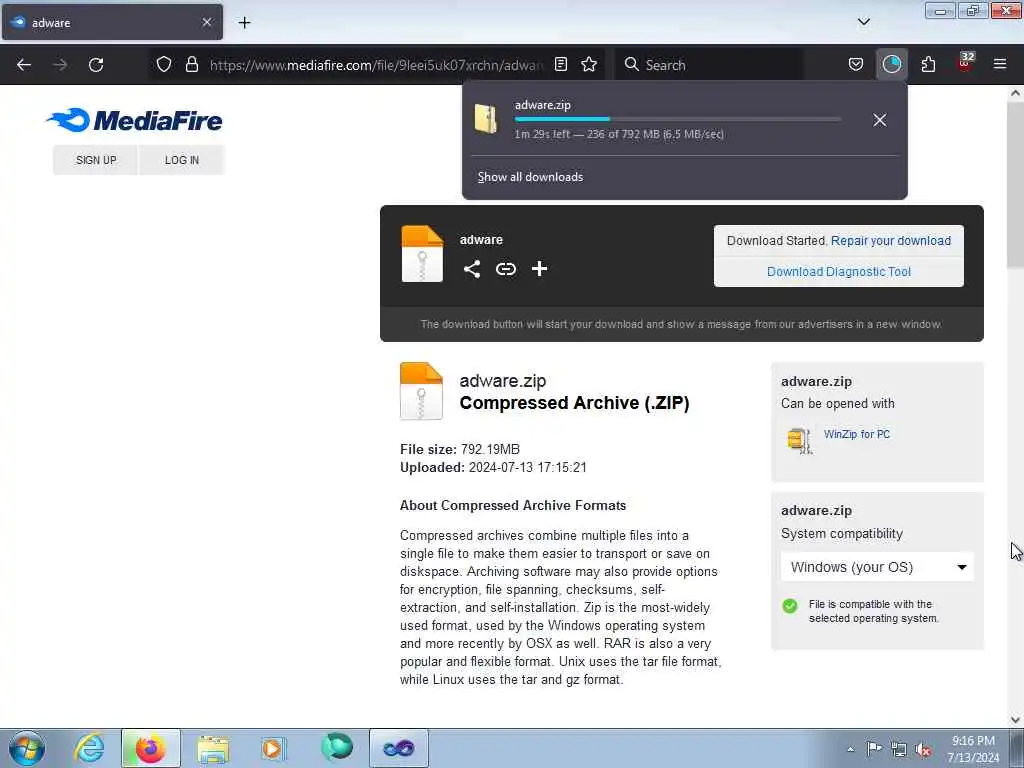This screenshot has width=1024, height=768.
Task: Copy the link for adware
Action: click(505, 268)
